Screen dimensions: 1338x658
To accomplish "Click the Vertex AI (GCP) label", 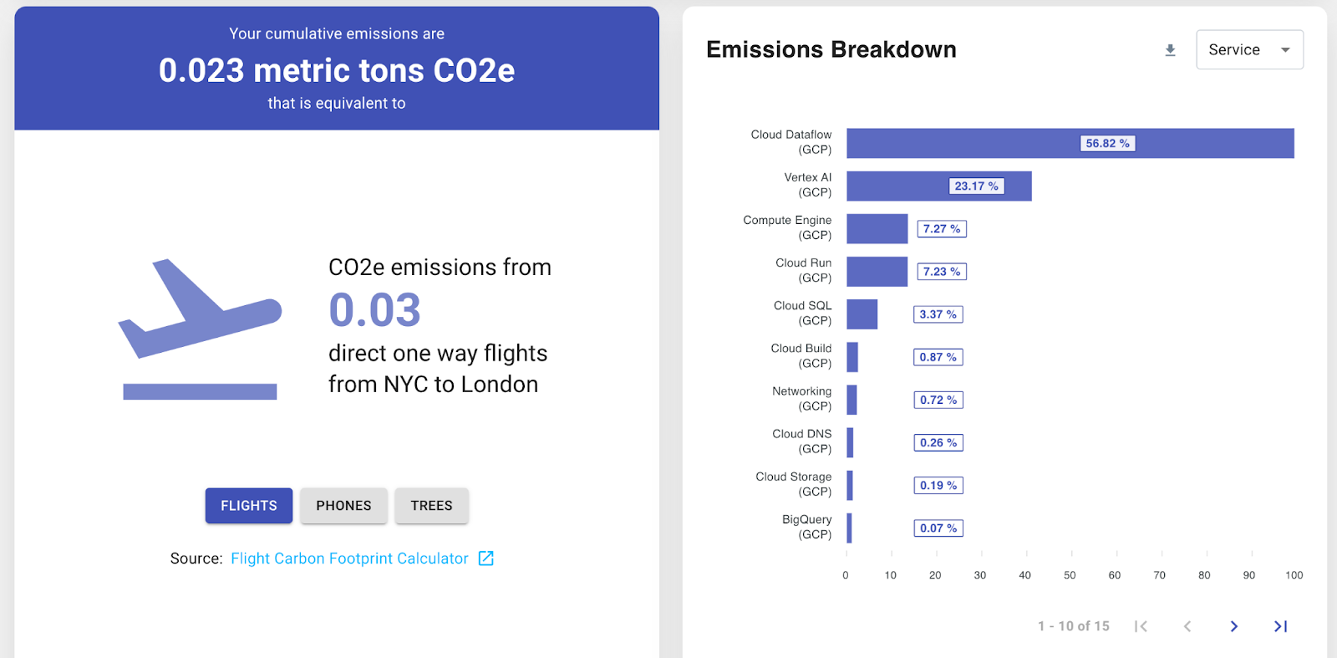I will point(808,185).
